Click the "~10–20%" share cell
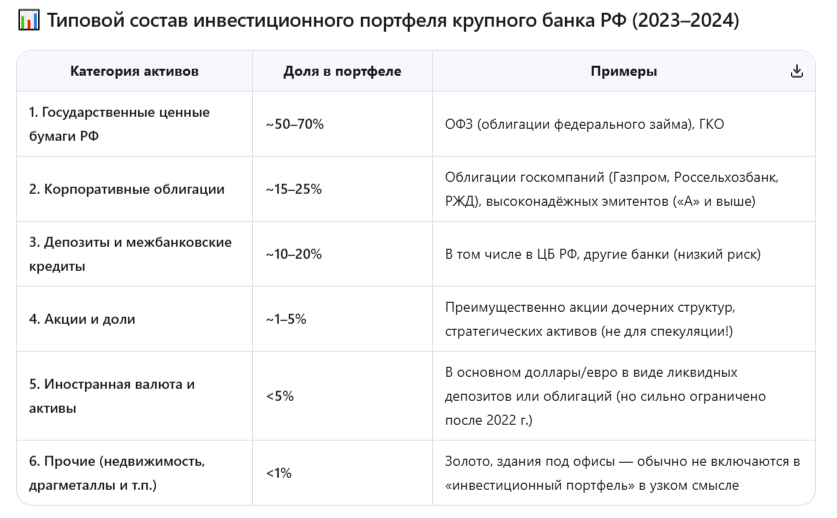 294,254
